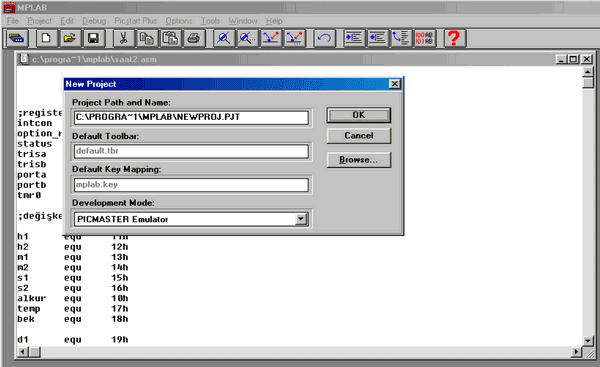The height and width of the screenshot is (367, 600).
Task: Click the goto-line icon with curved arrow
Action: 401,38
